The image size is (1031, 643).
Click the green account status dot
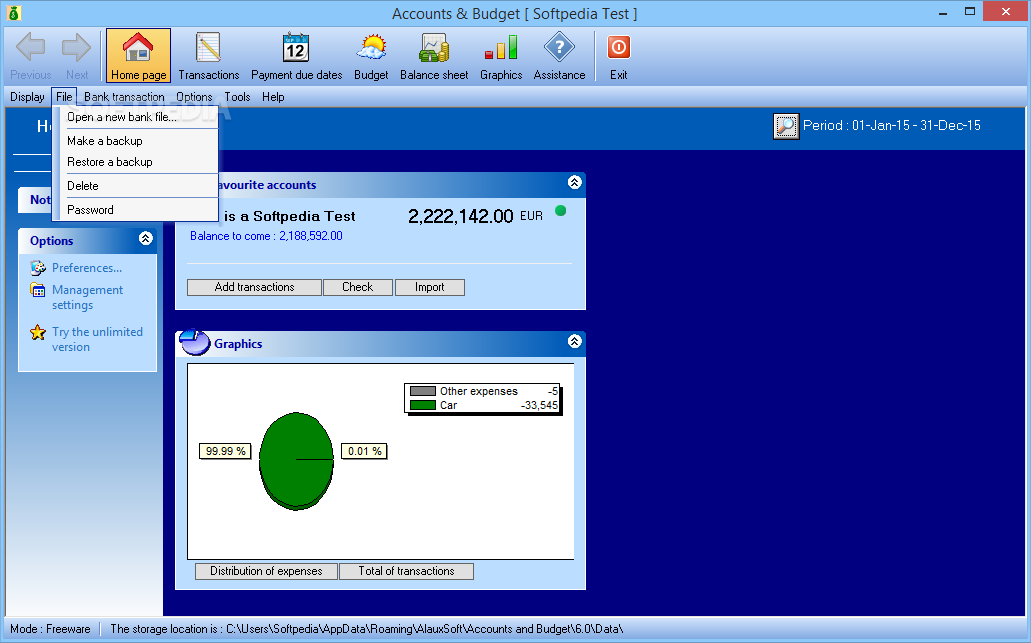pyautogui.click(x=560, y=211)
